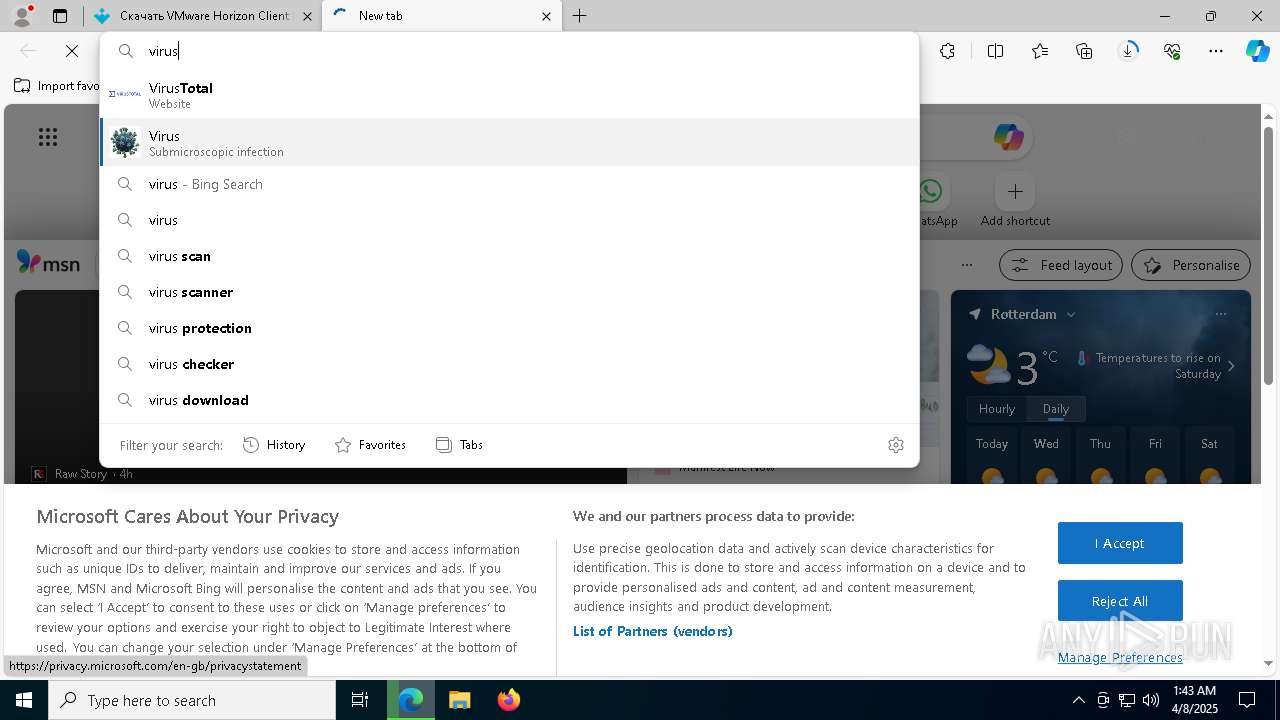Open a new tab with the plus button

pos(580,16)
